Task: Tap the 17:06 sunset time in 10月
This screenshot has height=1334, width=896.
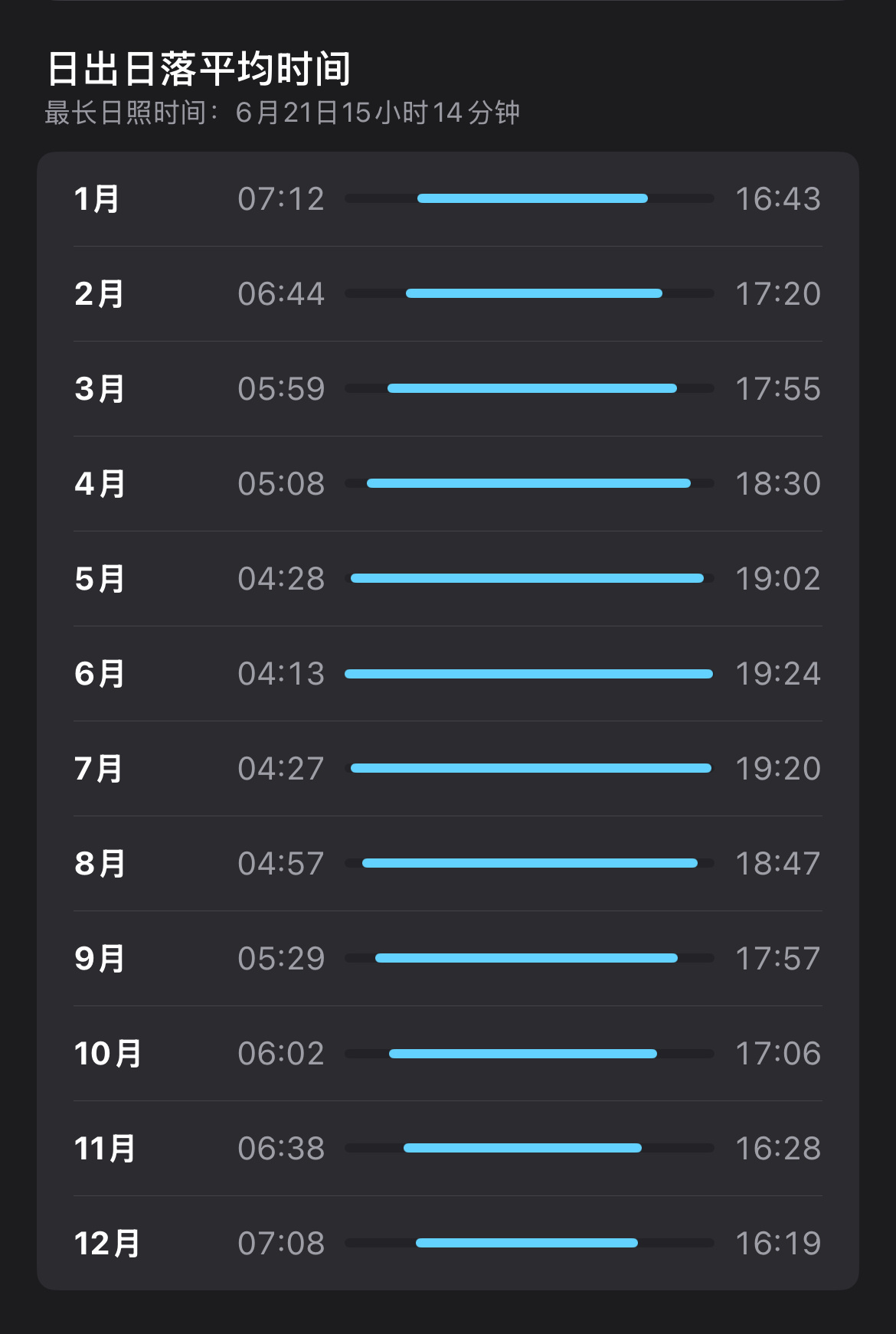Action: point(778,1054)
